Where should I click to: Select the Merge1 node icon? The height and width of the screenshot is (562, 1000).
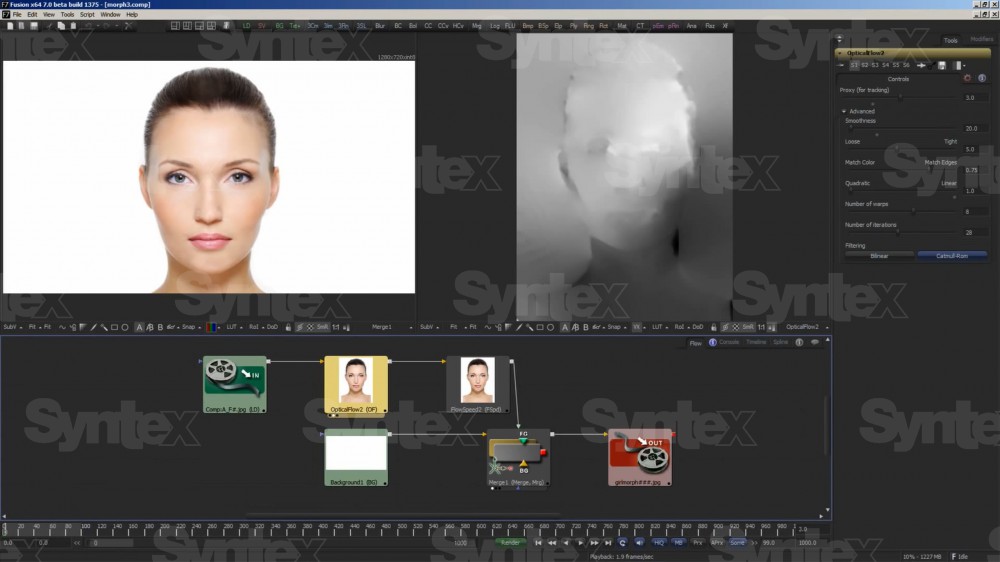point(518,456)
